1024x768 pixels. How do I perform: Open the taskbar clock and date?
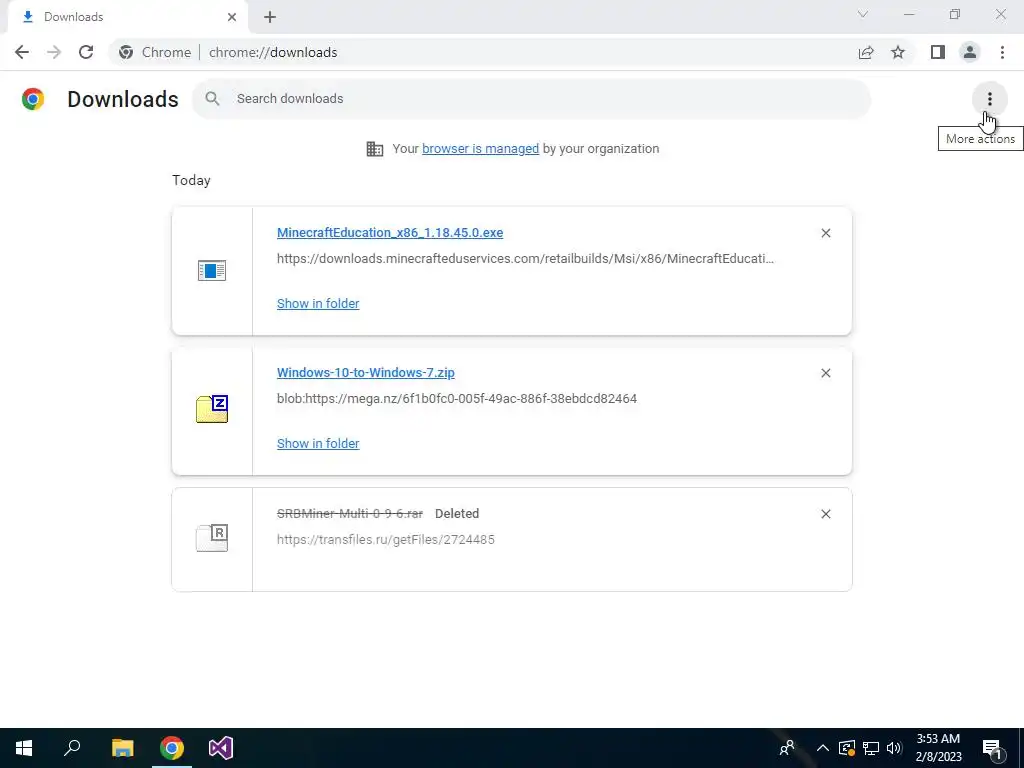(938, 748)
